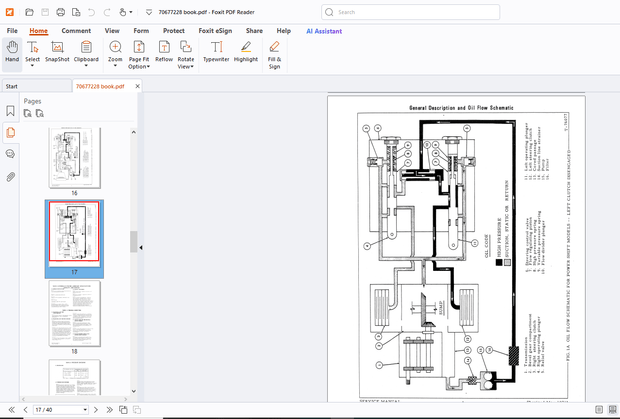This screenshot has height=419, width=620.
Task: Print the document via printer icon
Action: coord(60,12)
